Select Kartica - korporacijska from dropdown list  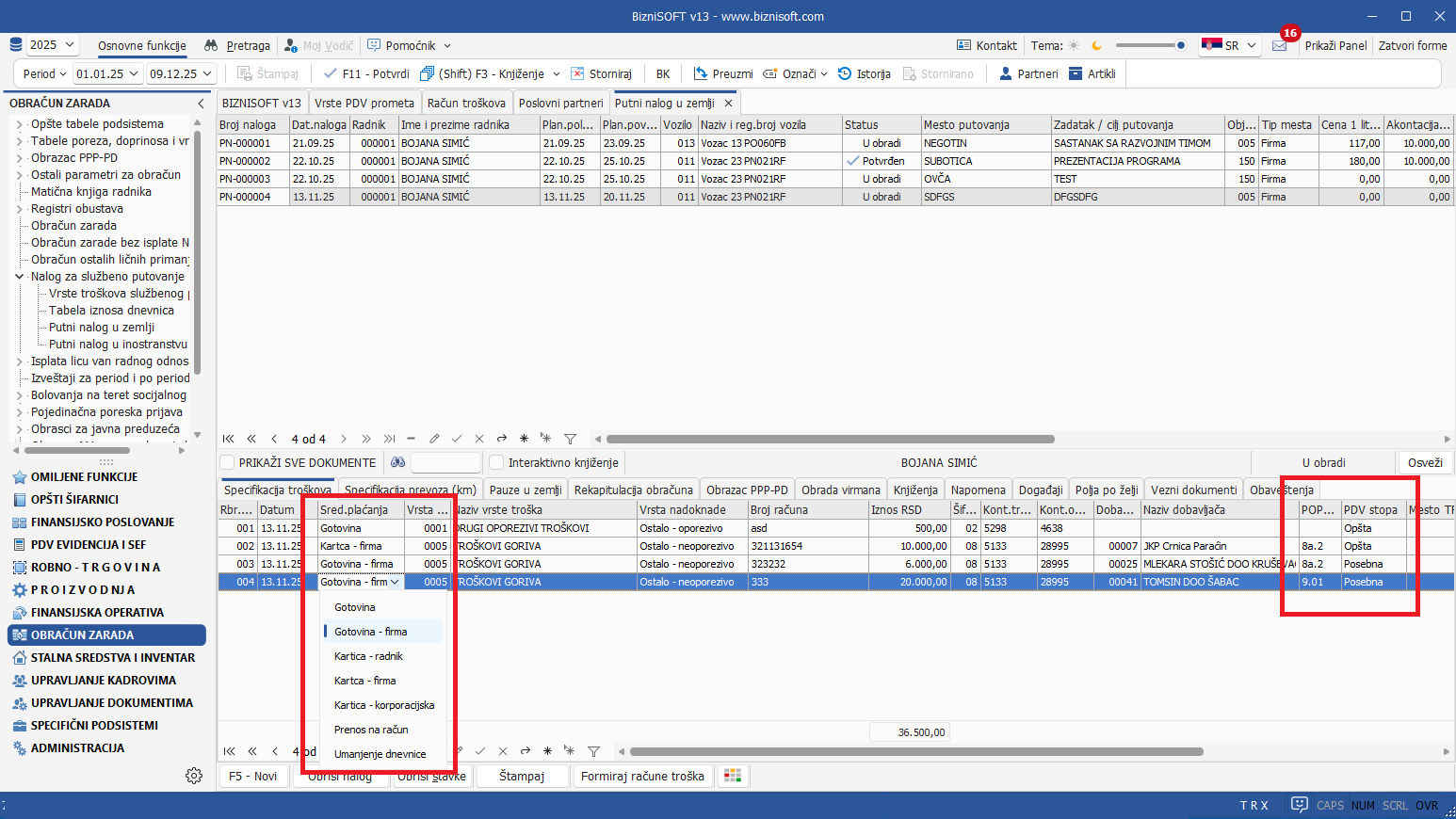pos(384,705)
